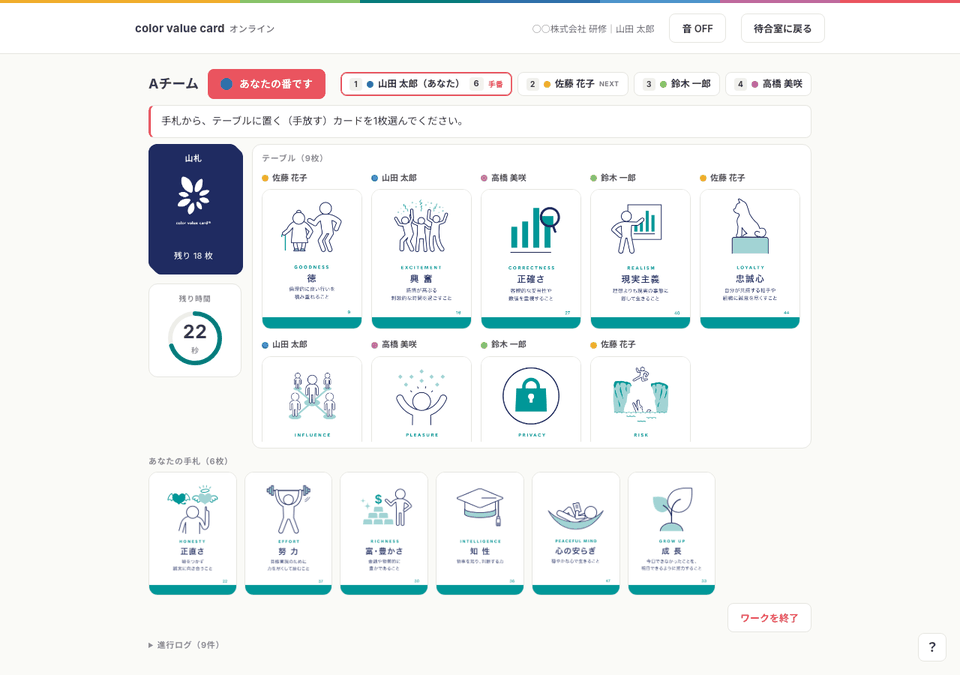Open the help question mark button

point(932,647)
